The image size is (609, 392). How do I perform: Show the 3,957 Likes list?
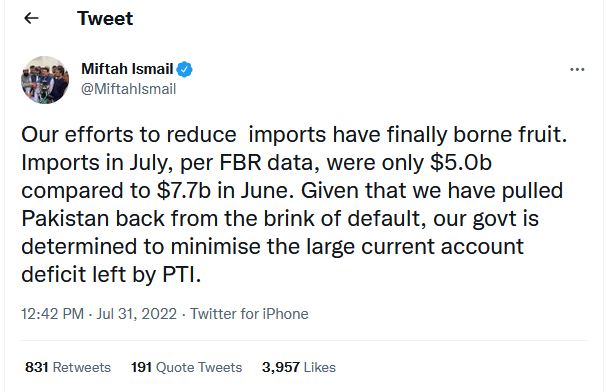(299, 367)
